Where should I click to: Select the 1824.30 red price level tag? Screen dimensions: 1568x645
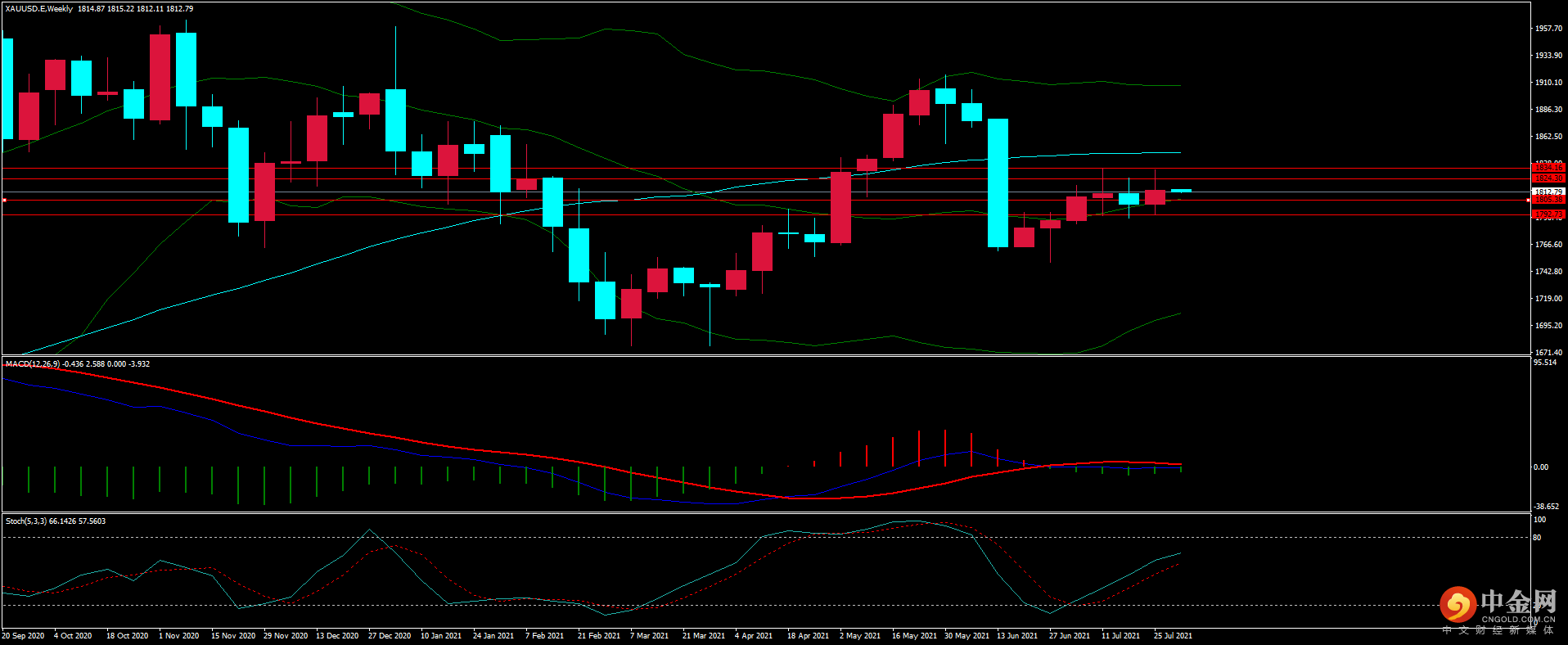(x=1548, y=178)
